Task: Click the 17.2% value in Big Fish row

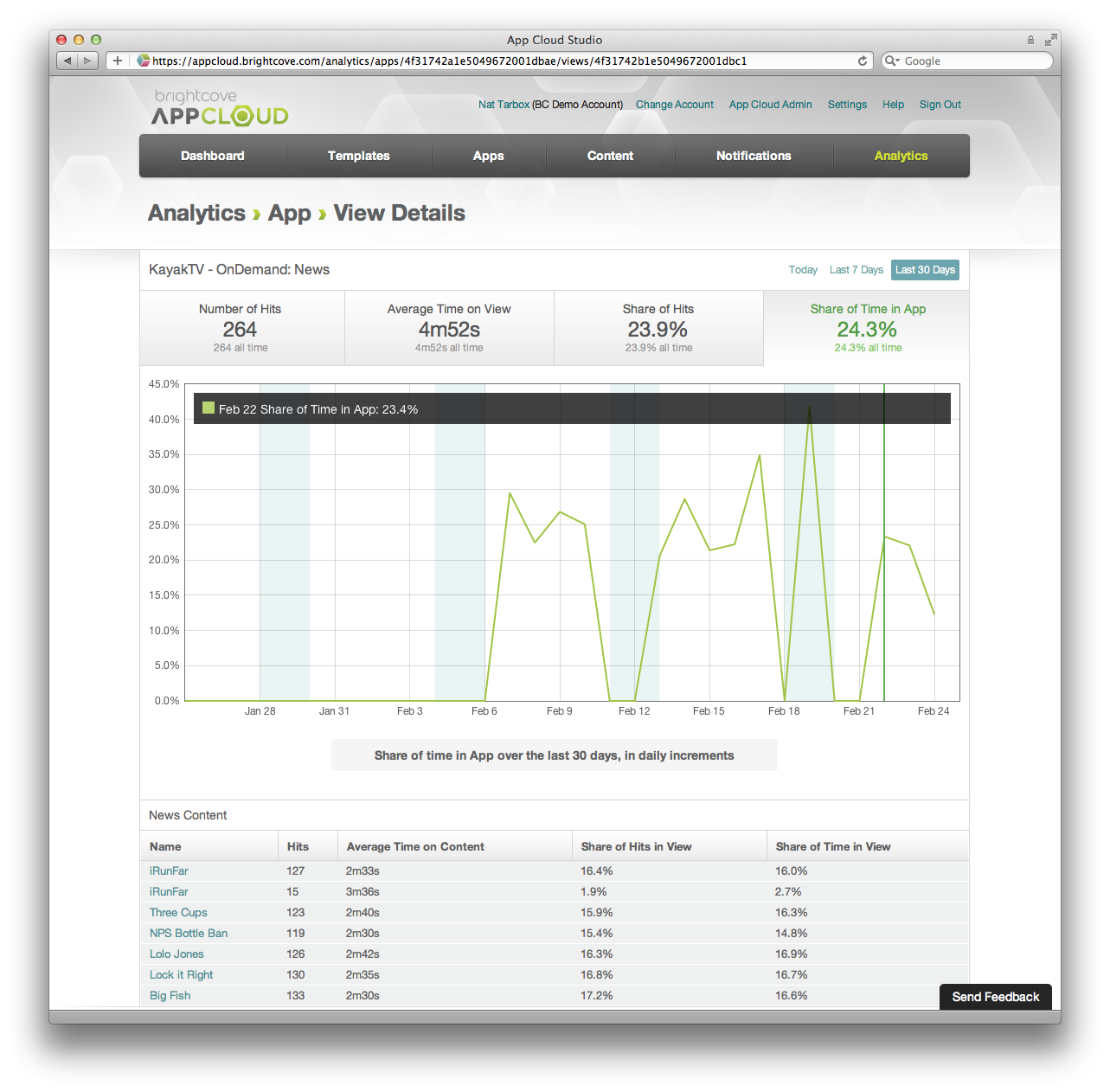Action: (x=596, y=996)
